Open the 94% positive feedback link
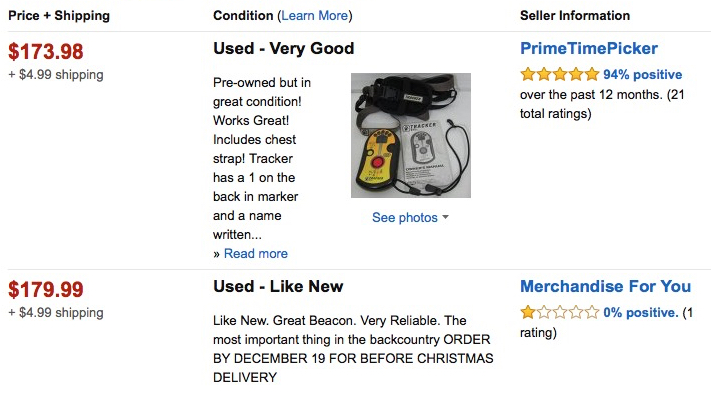711x403 pixels. pyautogui.click(x=642, y=74)
